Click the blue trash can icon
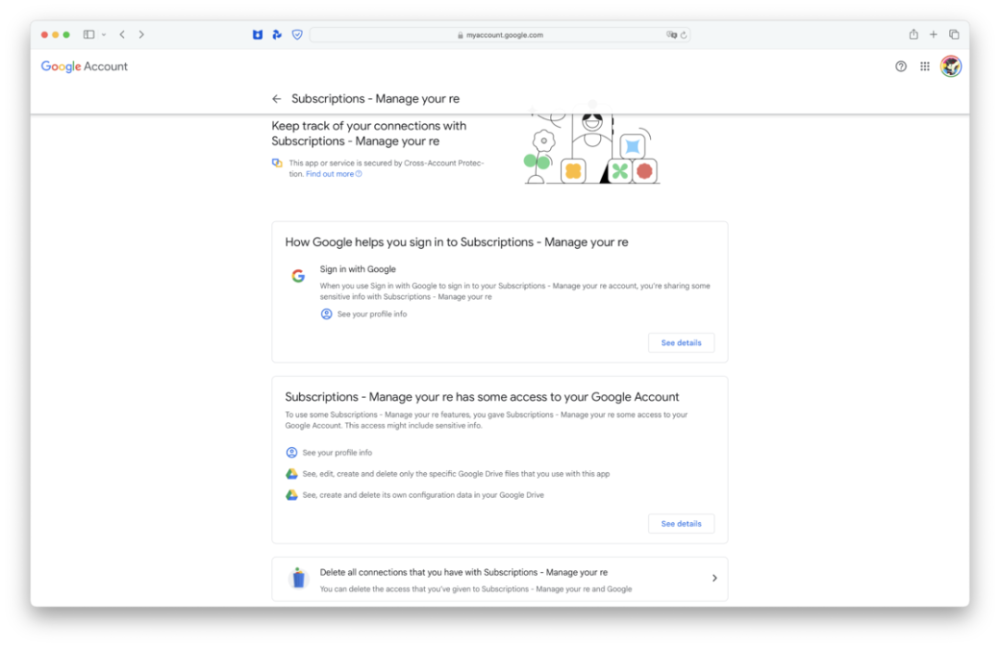This screenshot has width=1000, height=647. (298, 577)
